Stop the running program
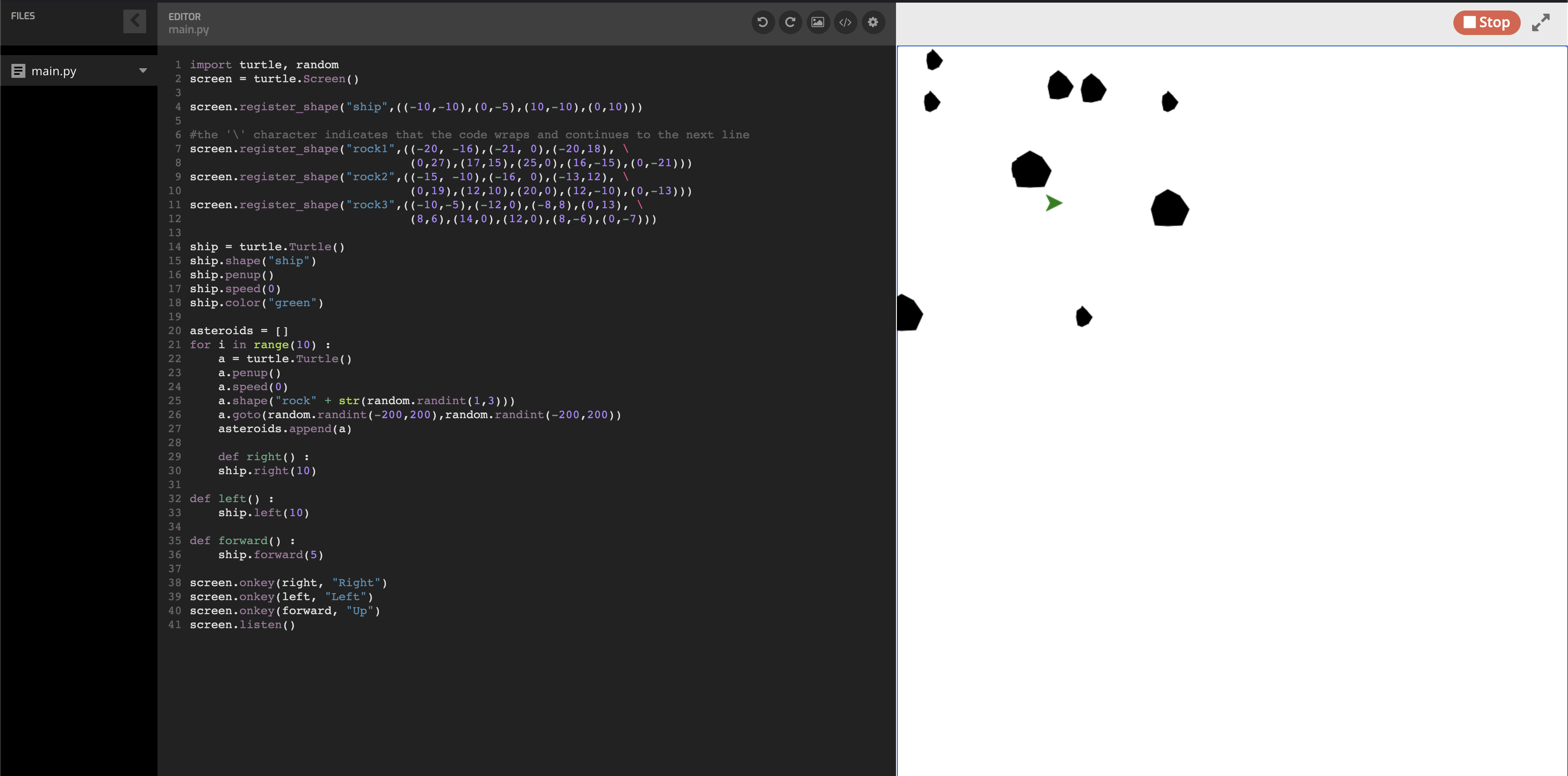1568x776 pixels. pos(1486,22)
